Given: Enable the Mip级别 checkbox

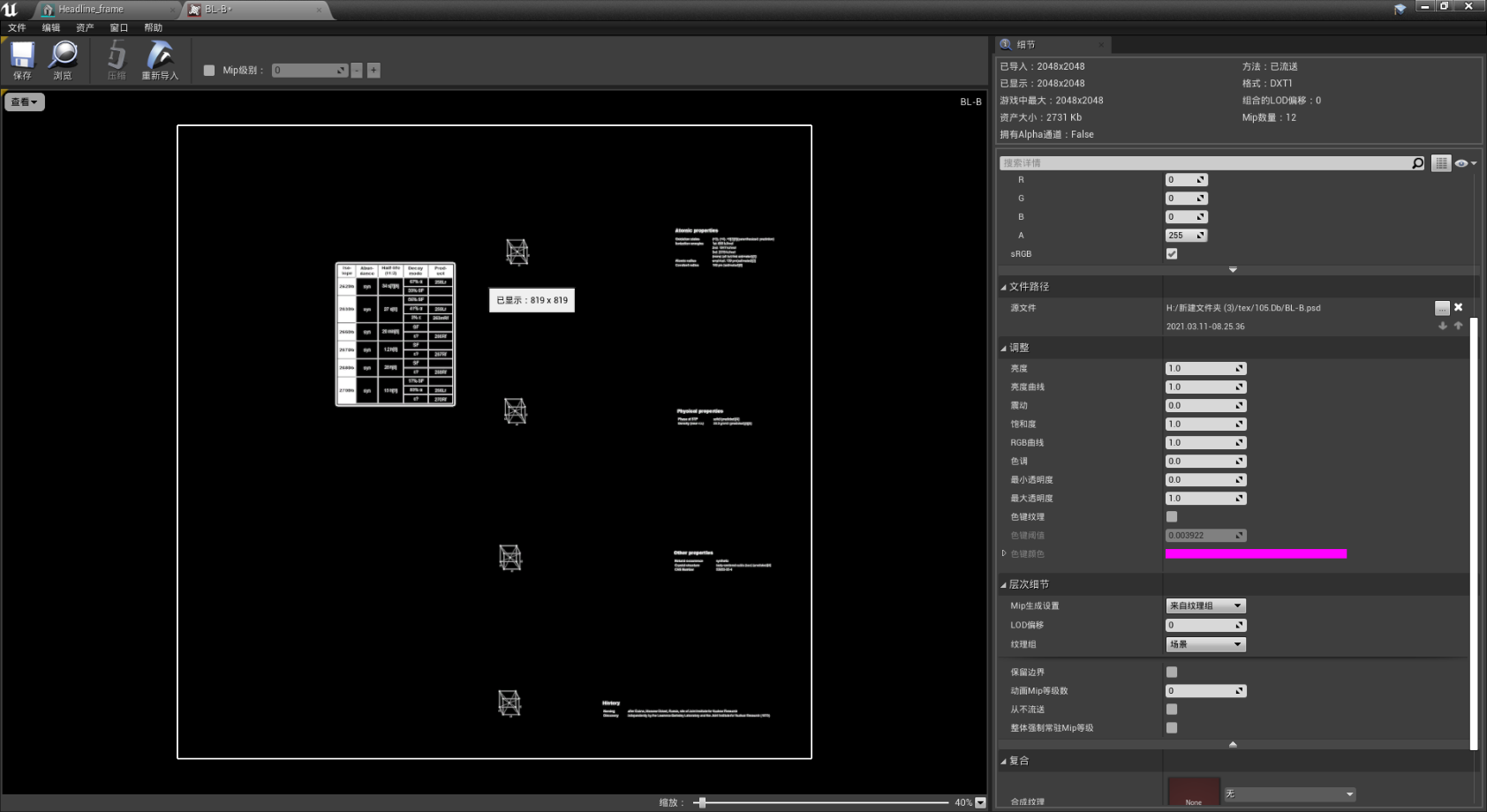Looking at the screenshot, I should point(209,71).
